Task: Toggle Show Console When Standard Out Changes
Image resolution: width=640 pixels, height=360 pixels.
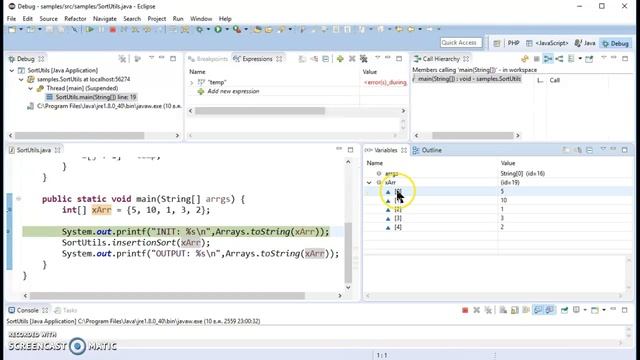Action: point(538,310)
